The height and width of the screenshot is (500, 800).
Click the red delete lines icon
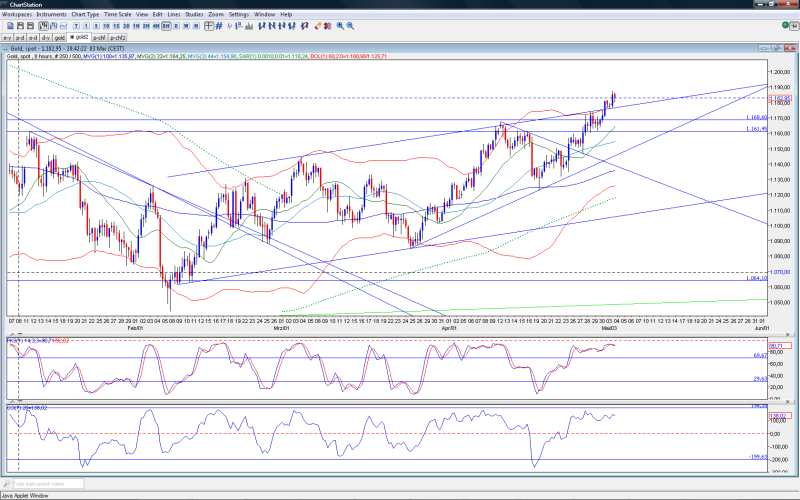click(x=328, y=26)
